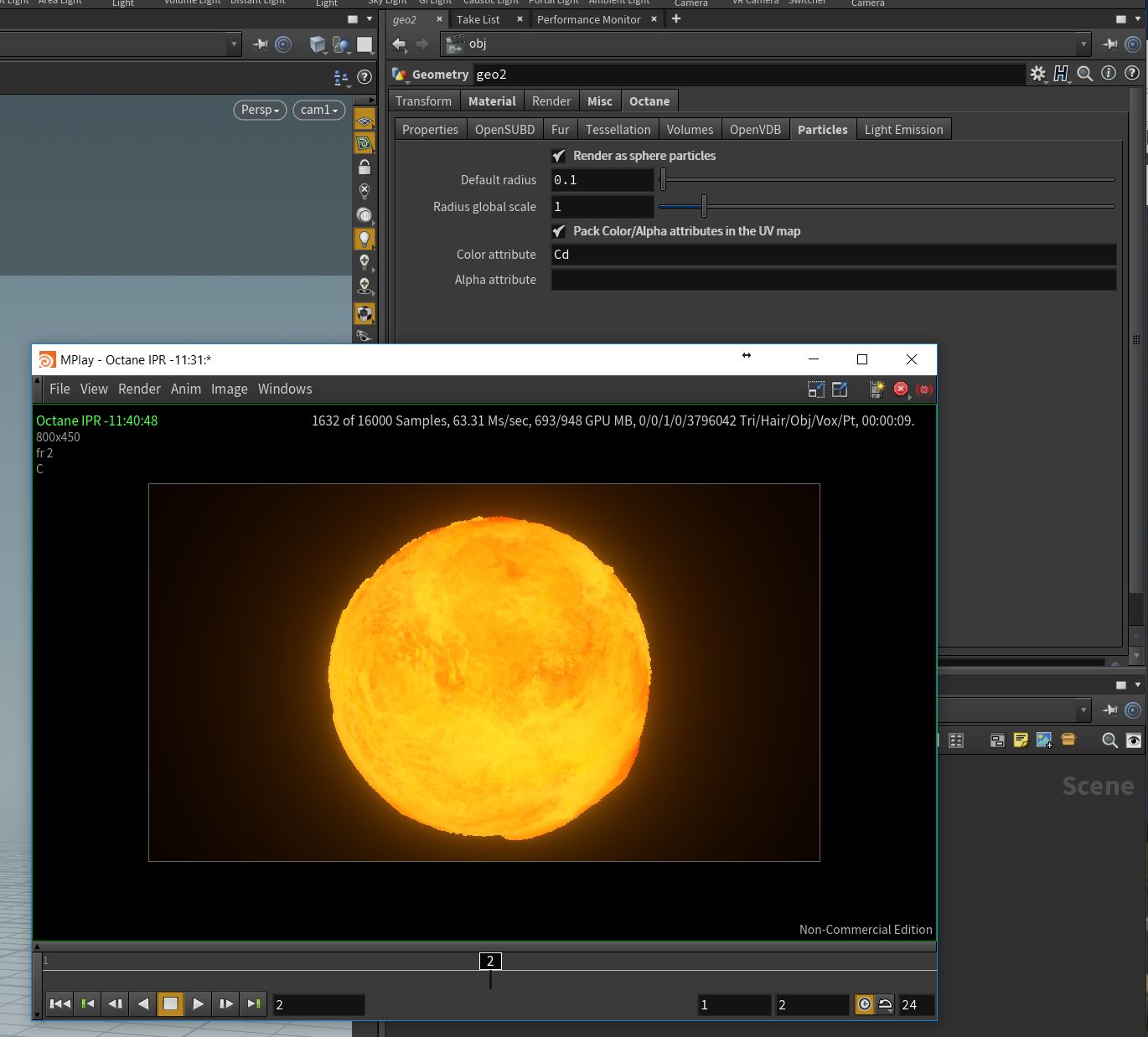
Task: Expand the obj path dropdown arrow
Action: pos(1083,44)
